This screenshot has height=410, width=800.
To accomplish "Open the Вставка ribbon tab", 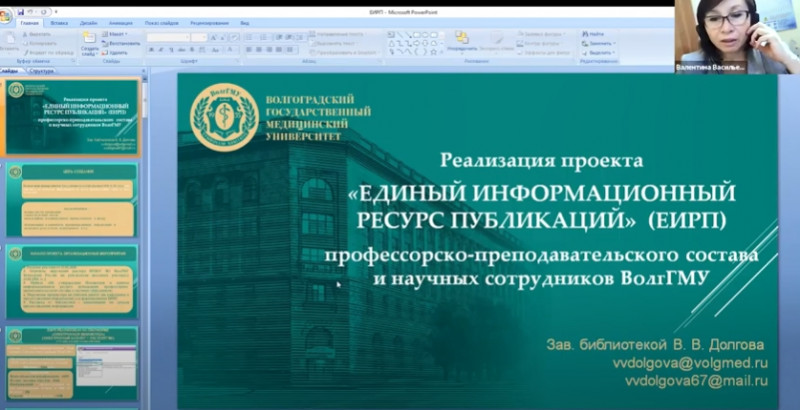I will click(x=59, y=23).
